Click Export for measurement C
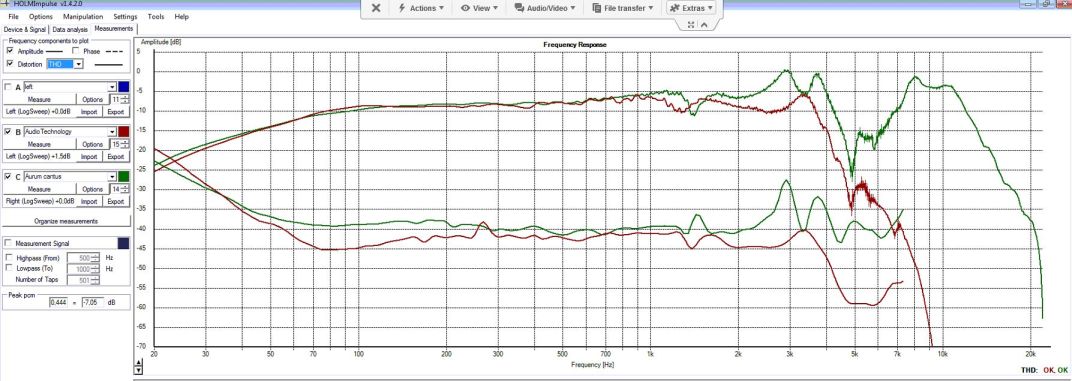Screen dimensions: 1072x381 pos(116,201)
